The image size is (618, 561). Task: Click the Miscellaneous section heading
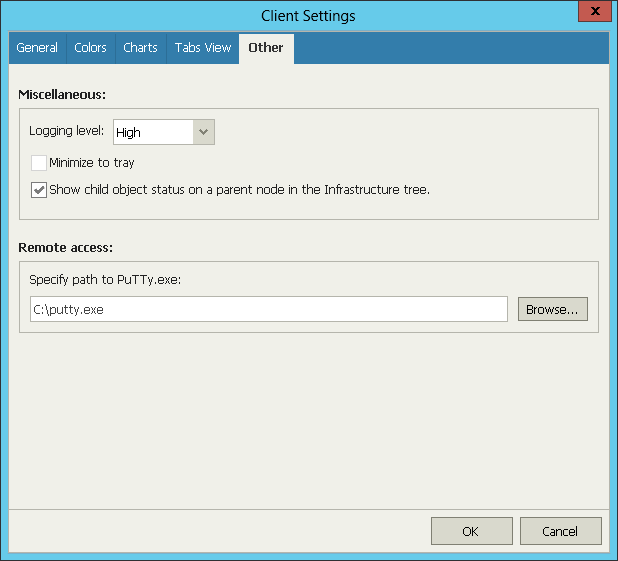pos(62,95)
